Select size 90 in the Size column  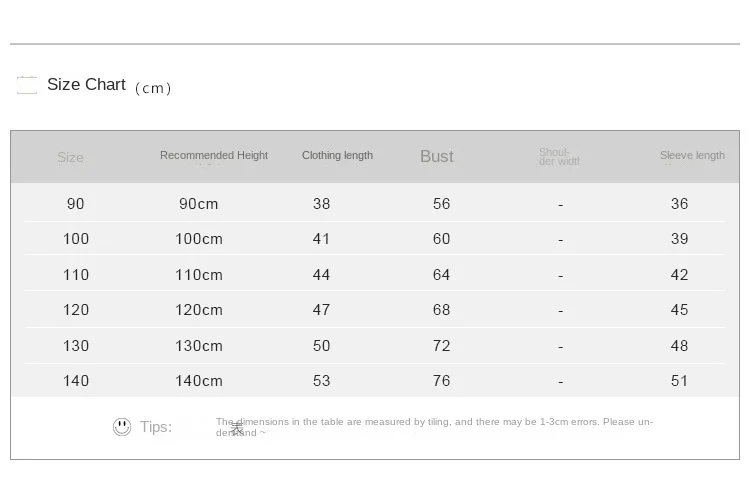pyautogui.click(x=76, y=204)
